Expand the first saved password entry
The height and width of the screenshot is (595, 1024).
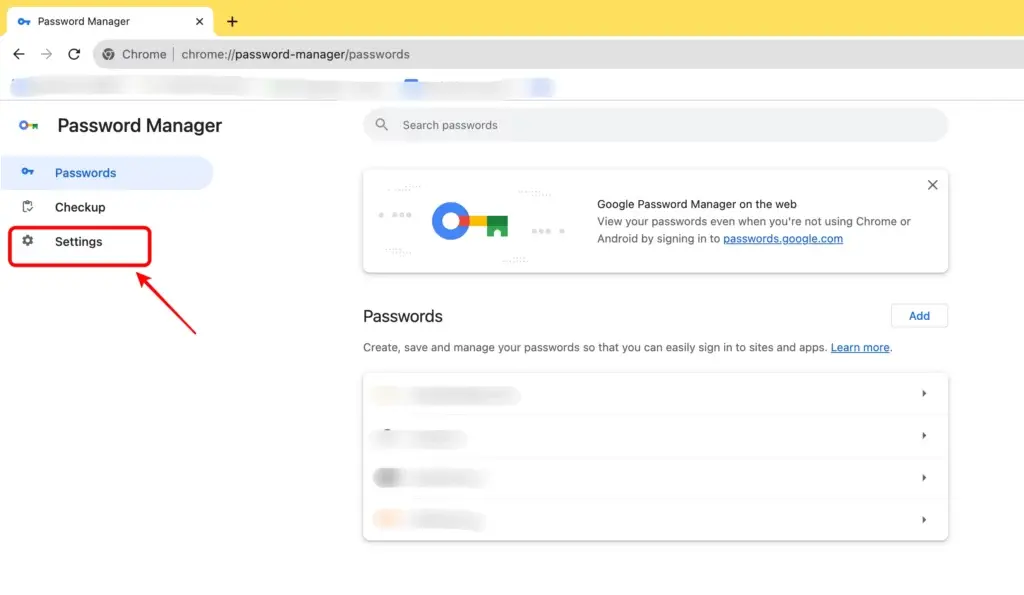point(924,394)
